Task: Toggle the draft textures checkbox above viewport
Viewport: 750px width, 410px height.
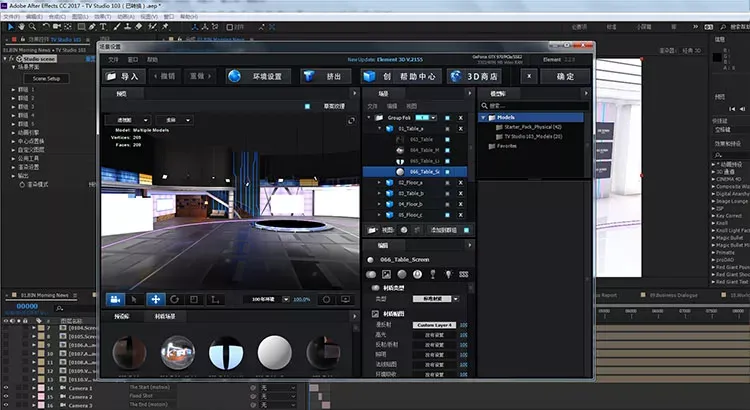Action: click(307, 105)
